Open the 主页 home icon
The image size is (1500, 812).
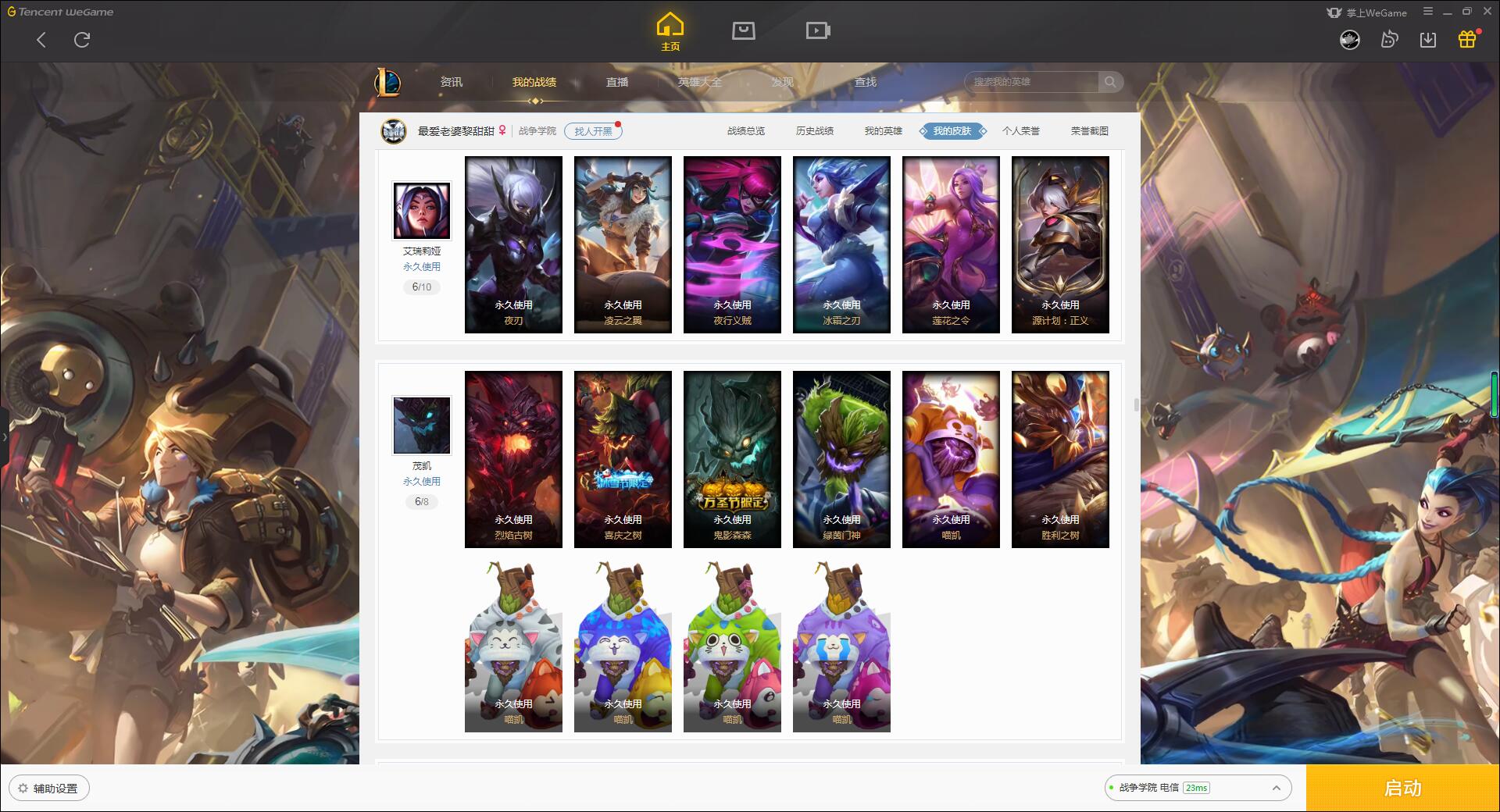pos(670,32)
